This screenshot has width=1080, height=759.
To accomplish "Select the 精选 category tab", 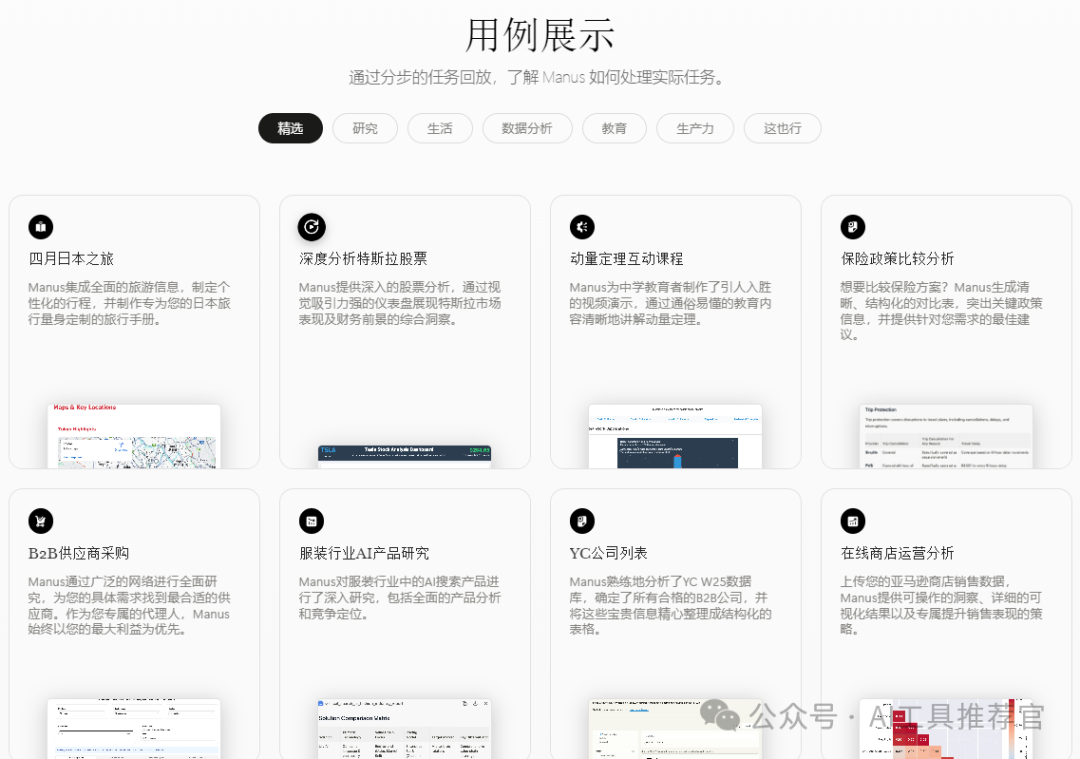I will point(291,128).
